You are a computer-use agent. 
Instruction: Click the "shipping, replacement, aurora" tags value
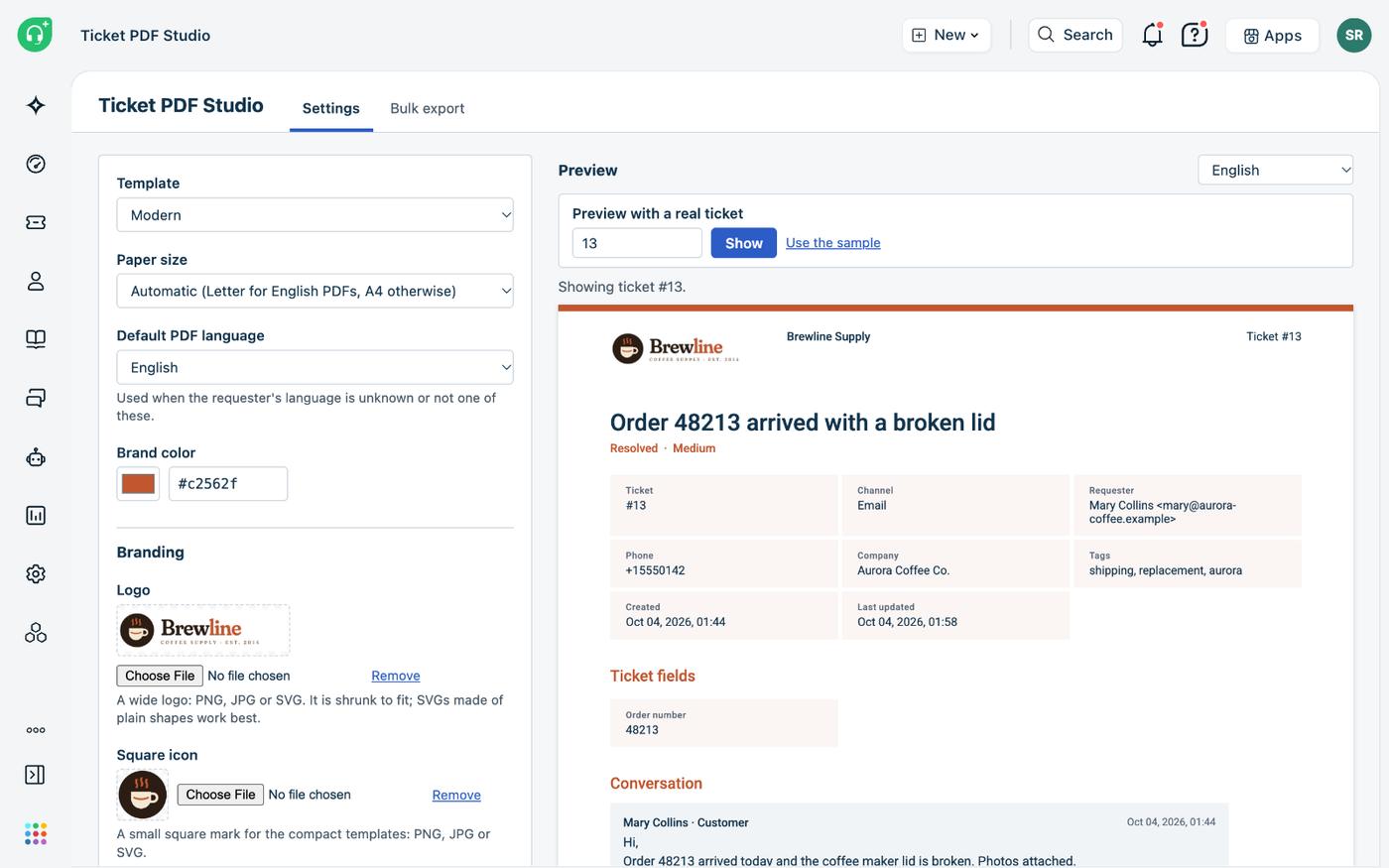tap(1166, 570)
